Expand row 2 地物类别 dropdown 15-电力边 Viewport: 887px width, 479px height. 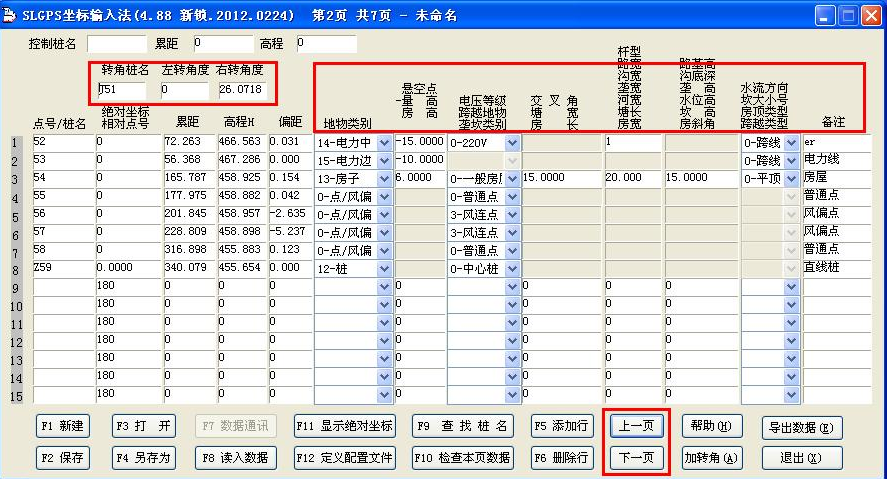point(384,161)
